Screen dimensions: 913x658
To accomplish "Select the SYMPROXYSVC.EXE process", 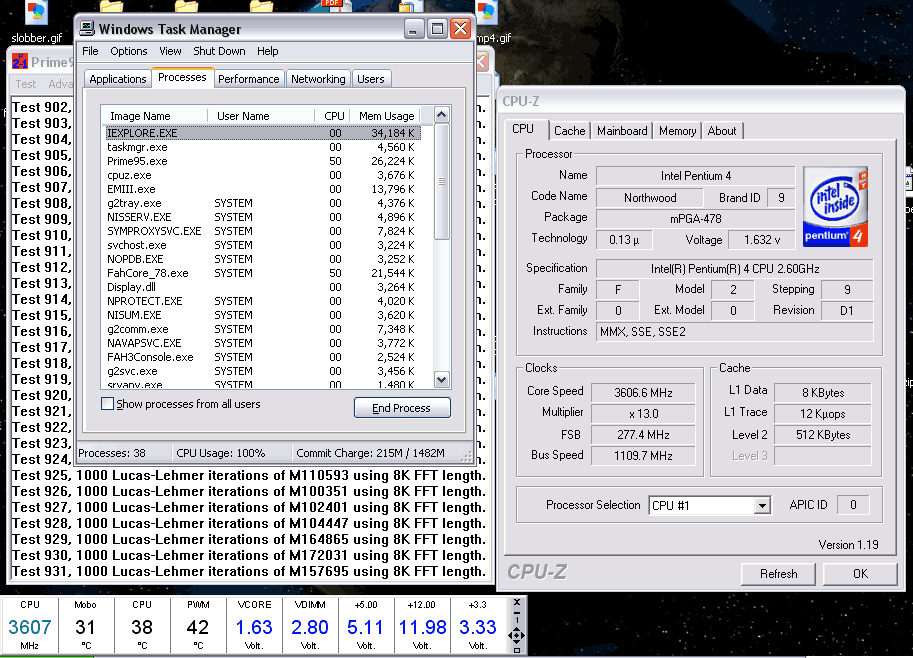I will pos(262,231).
